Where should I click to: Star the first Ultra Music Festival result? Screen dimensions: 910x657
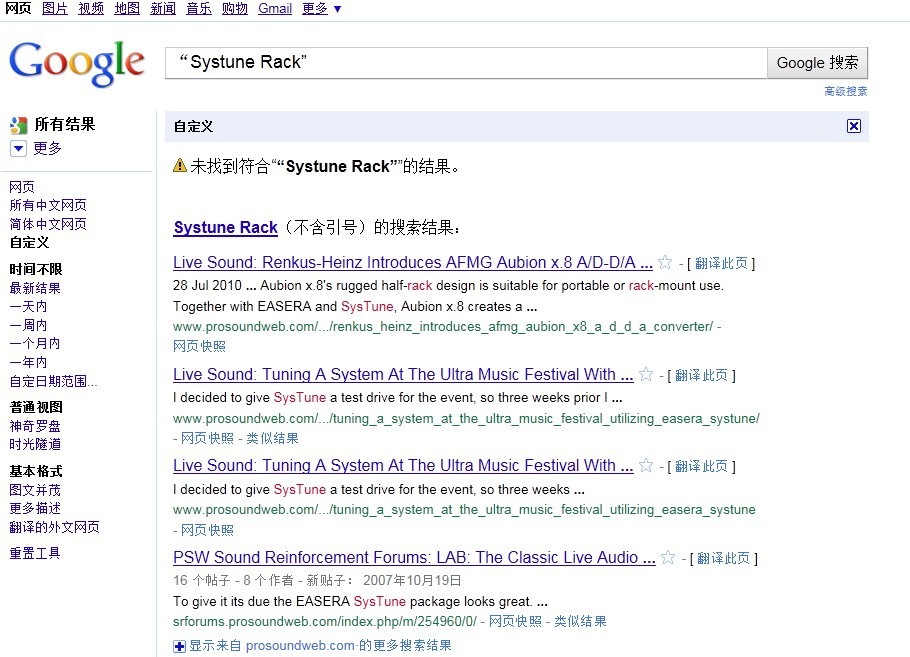click(x=645, y=375)
